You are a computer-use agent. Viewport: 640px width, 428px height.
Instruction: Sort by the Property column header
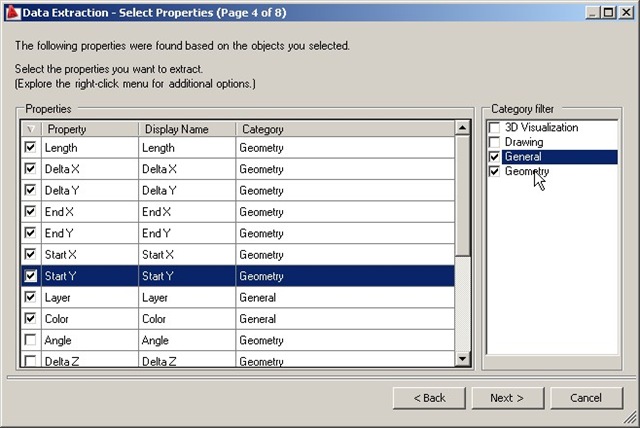tap(90, 129)
